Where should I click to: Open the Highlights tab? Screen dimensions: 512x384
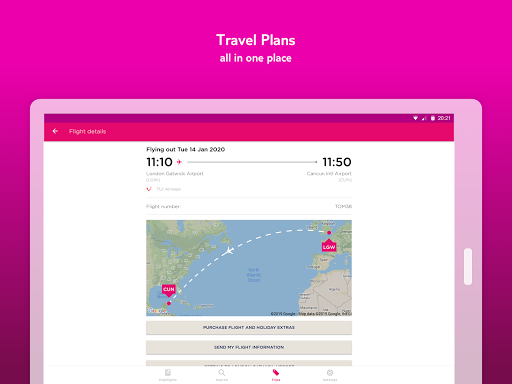pos(168,375)
